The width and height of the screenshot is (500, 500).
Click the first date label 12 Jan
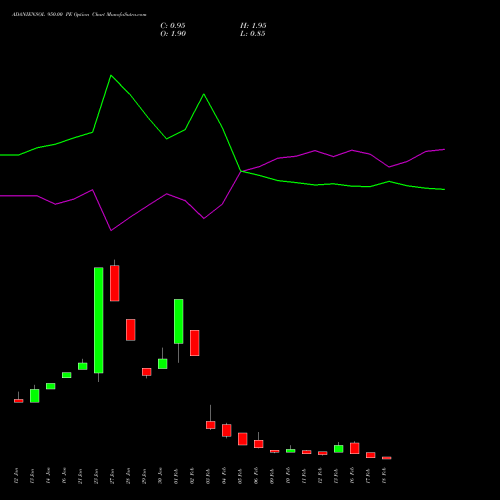pos(16,476)
